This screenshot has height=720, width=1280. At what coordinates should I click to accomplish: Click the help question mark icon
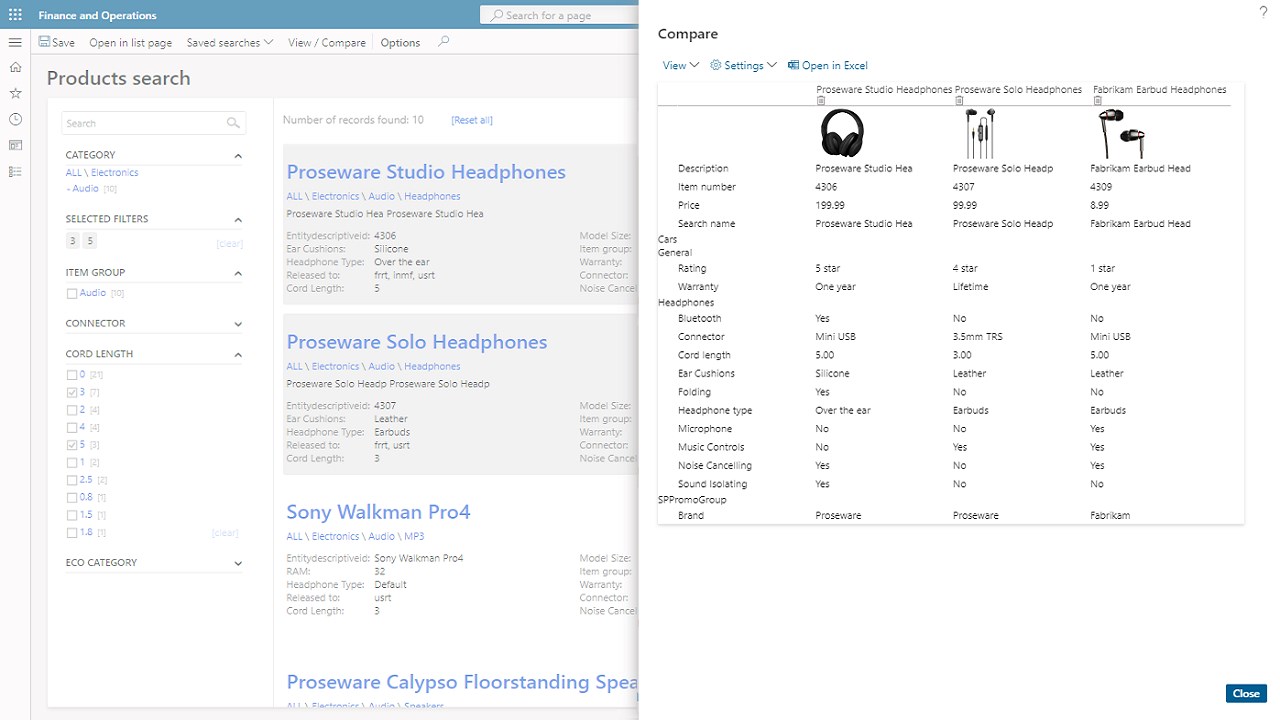click(1263, 11)
